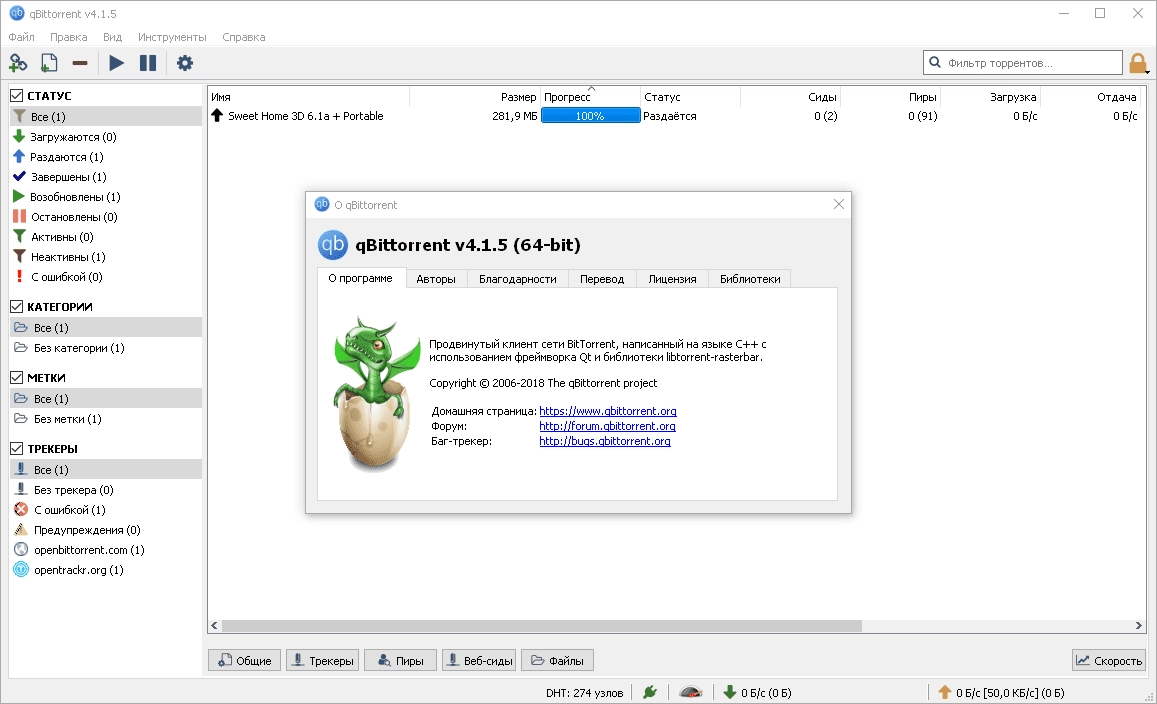The width and height of the screenshot is (1157, 704).
Task: Show Веб-сиды details panel
Action: [479, 660]
